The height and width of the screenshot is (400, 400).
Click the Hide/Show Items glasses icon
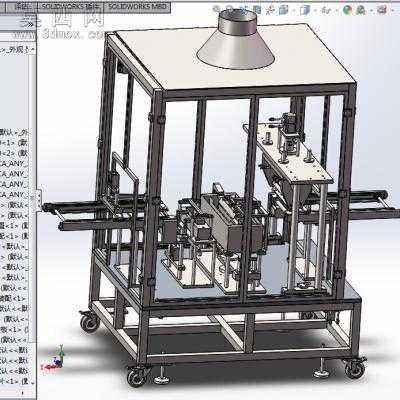pos(326,10)
